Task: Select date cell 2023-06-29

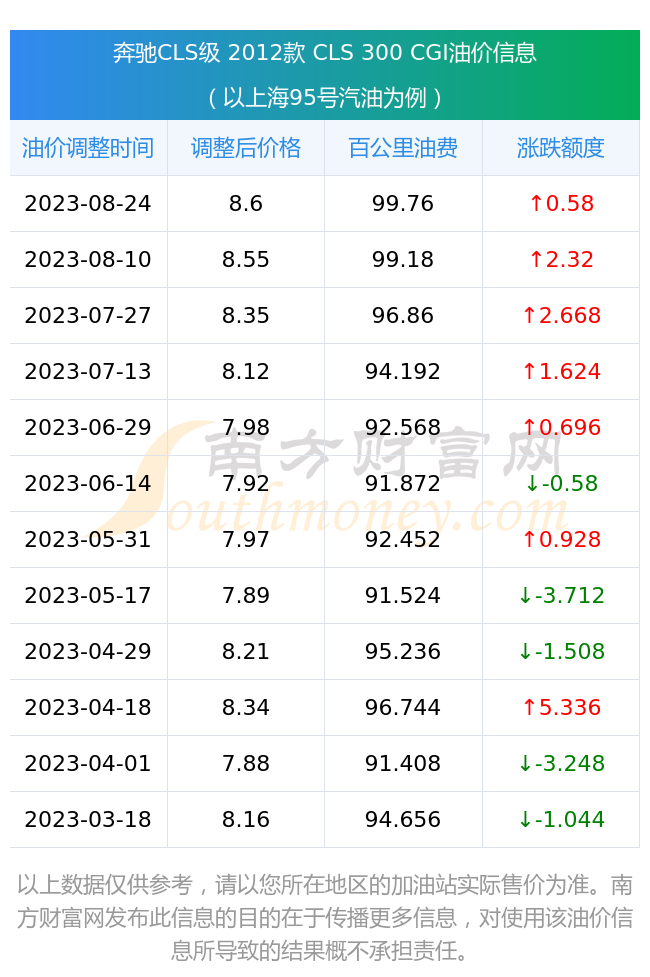Action: click(88, 427)
